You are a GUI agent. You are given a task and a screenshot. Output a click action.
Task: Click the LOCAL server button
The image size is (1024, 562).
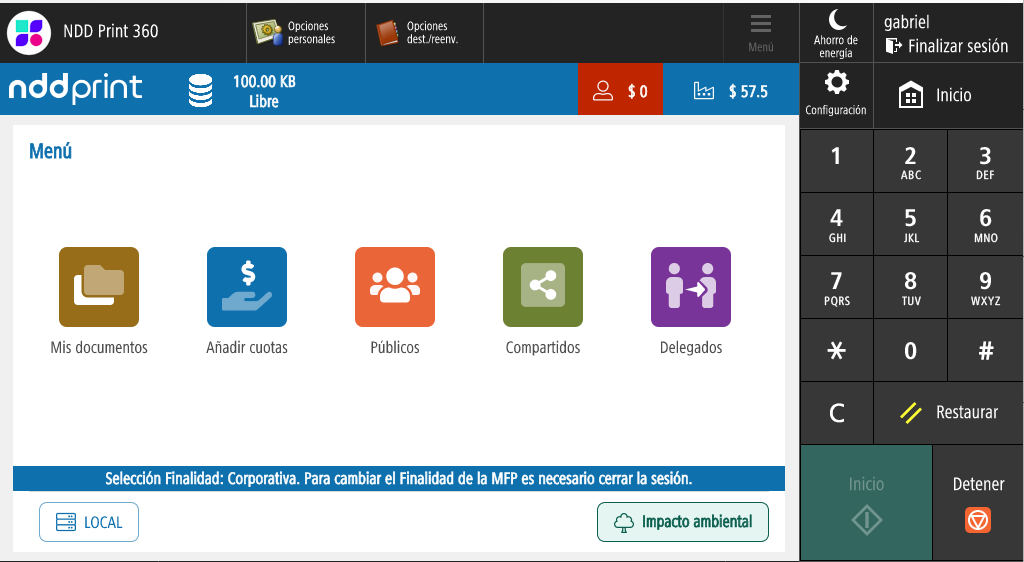[x=89, y=522]
